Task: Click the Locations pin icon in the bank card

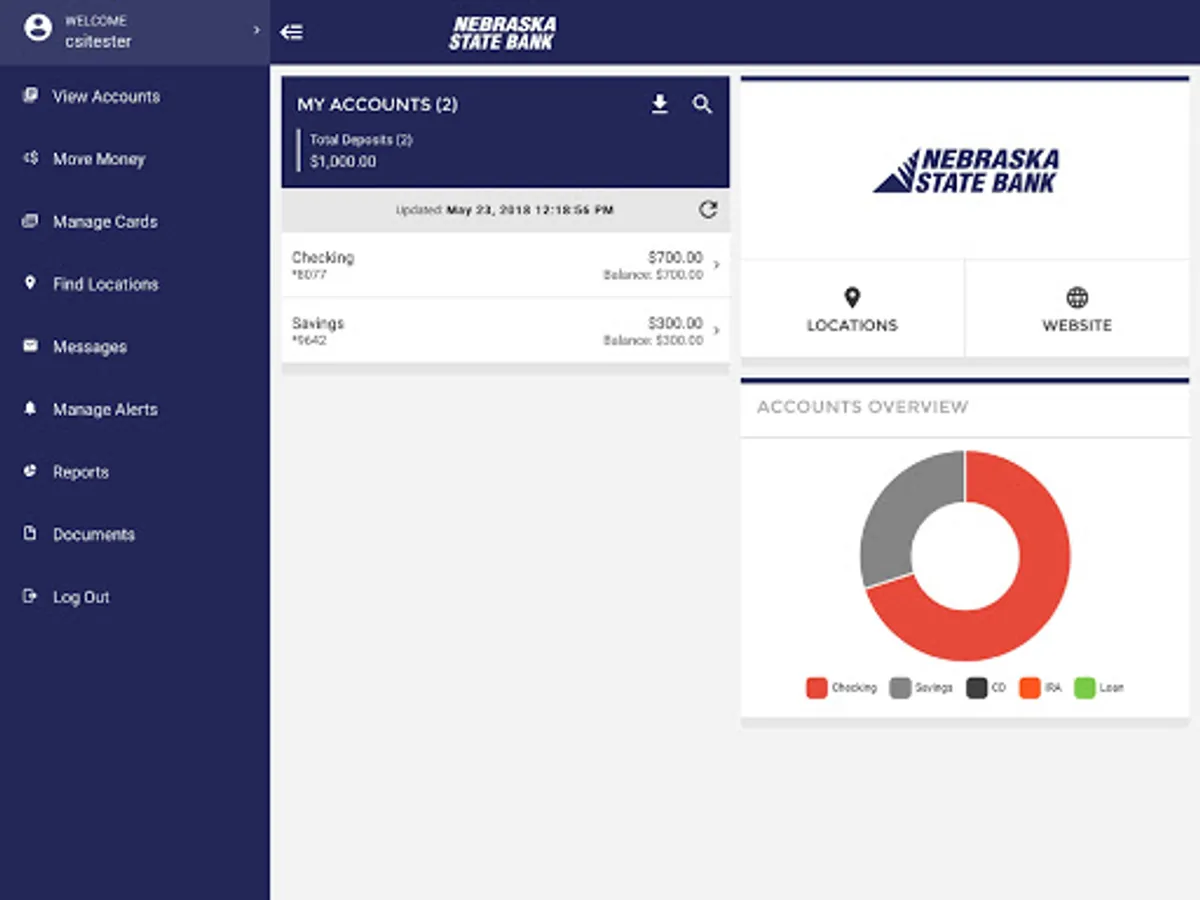Action: 852,297
